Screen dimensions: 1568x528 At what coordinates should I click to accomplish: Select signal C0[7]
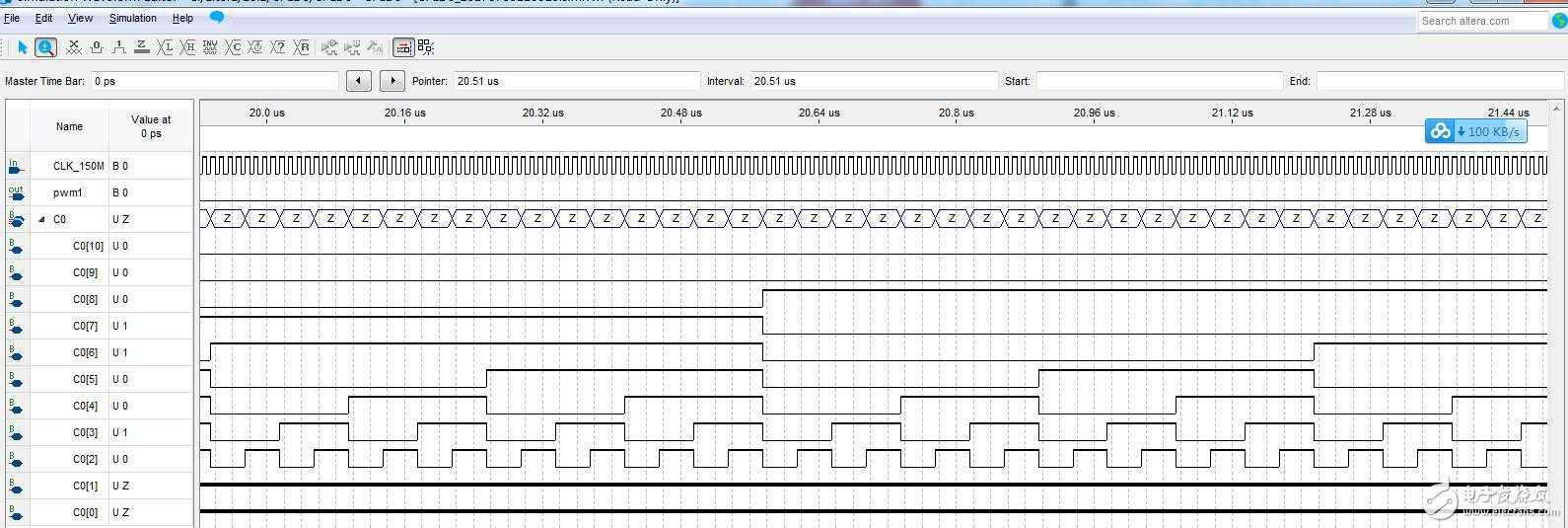(86, 326)
